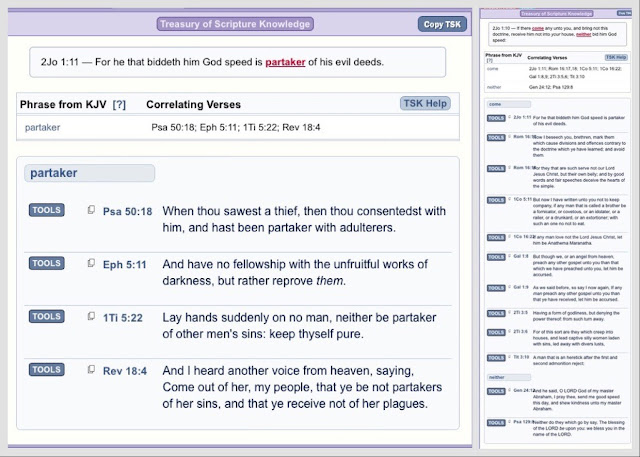Viewport: 640px width, 457px height.
Task: Click 'Psa 50:18; Eph 5:11; 1Ti 5:22; Rev 18:4' cell
Action: tap(236, 127)
